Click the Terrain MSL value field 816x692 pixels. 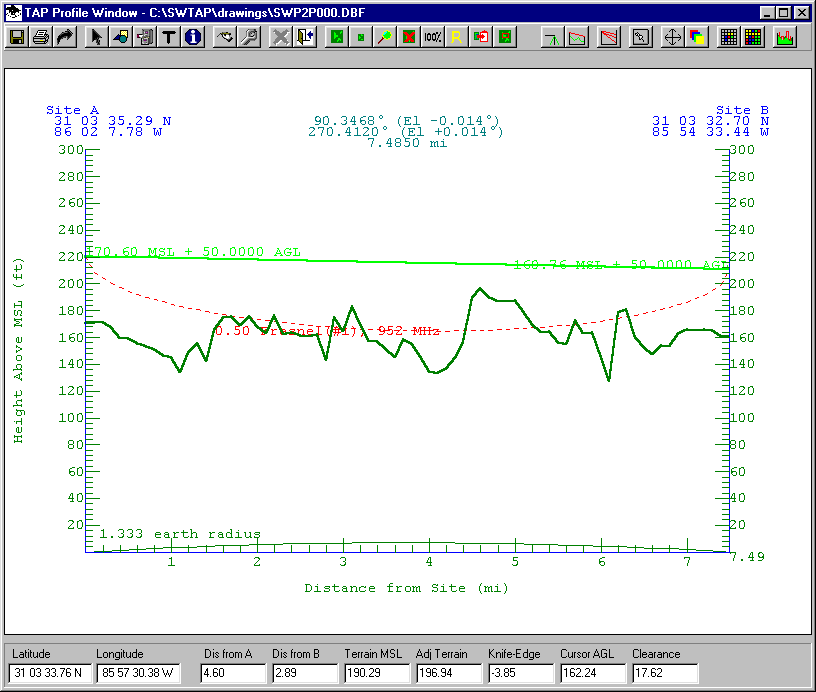377,673
